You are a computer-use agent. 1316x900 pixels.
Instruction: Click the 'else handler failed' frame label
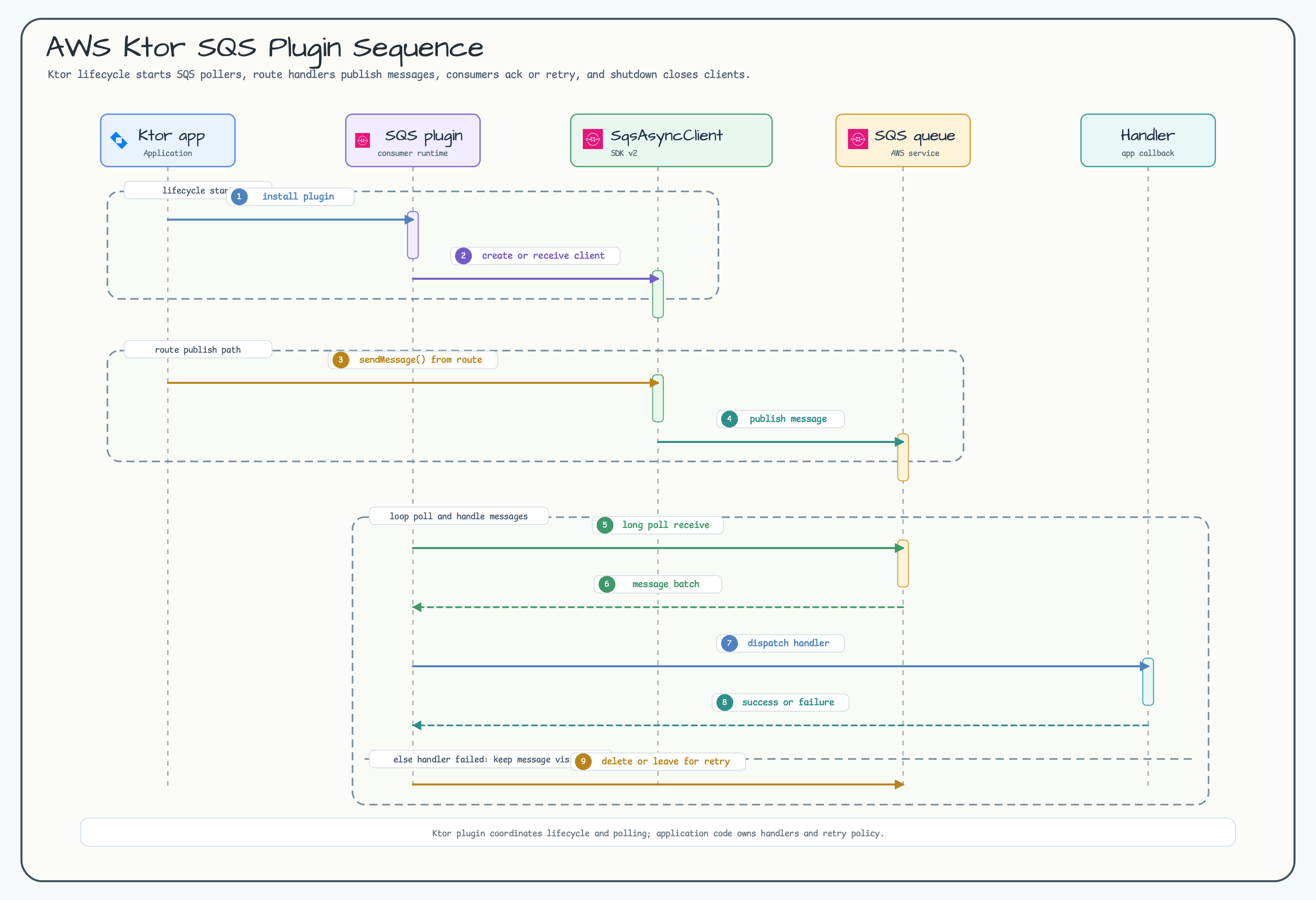point(470,760)
